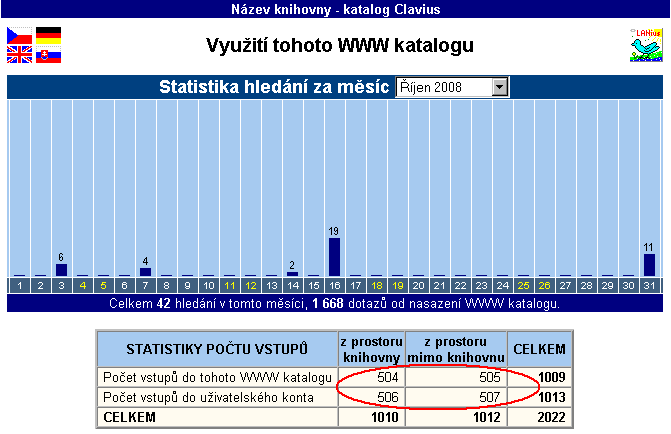Select day label 18 in chart
Viewport: 671px width, 434px height.
pos(377,285)
